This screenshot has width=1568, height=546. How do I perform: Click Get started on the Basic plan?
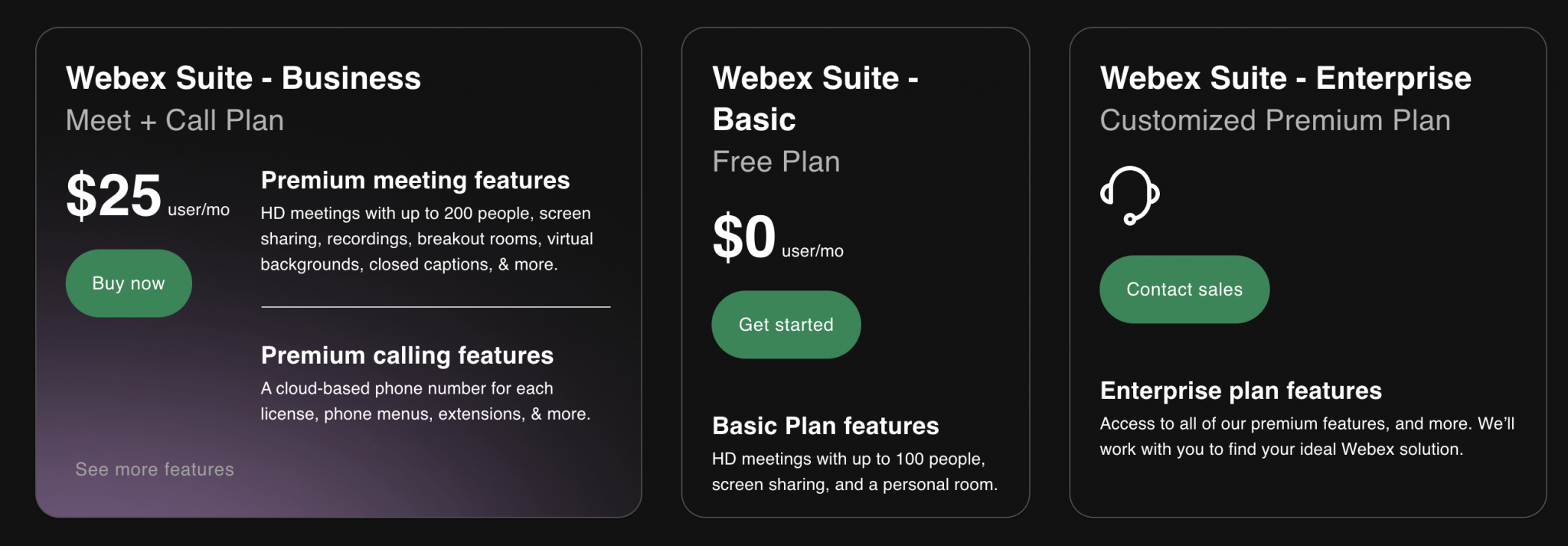point(786,324)
